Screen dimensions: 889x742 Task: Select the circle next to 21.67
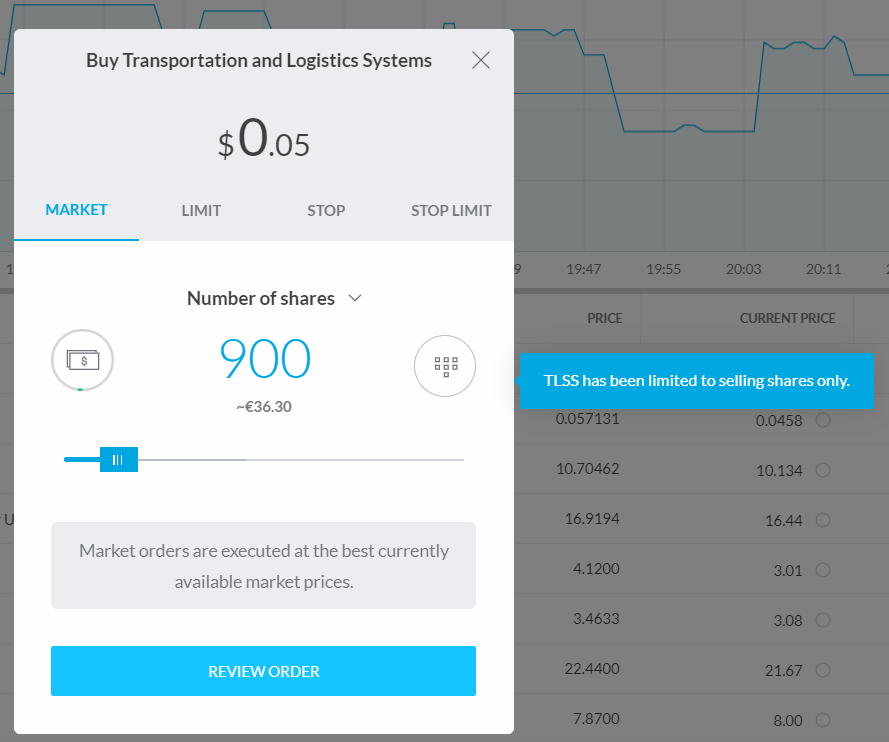point(823,670)
